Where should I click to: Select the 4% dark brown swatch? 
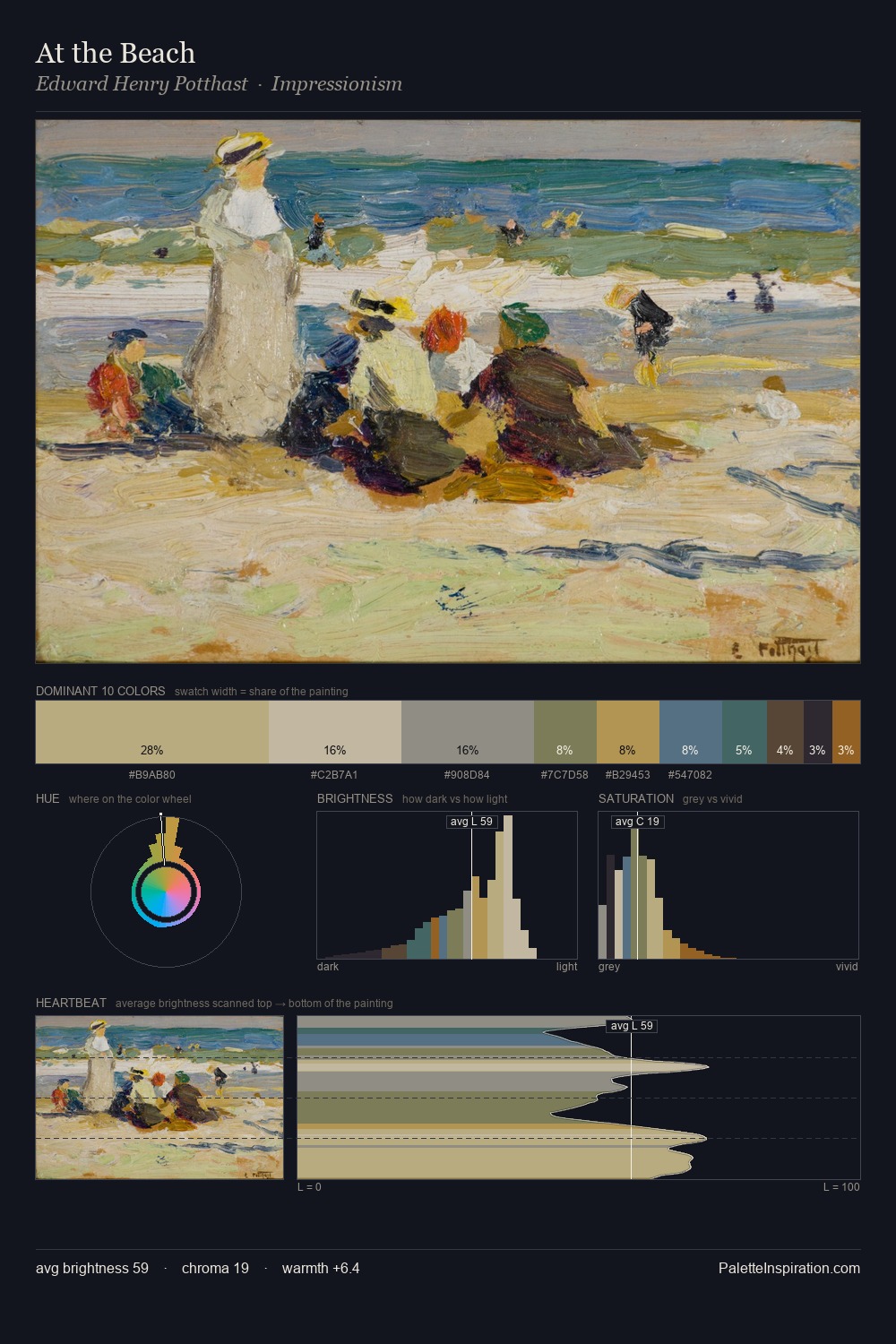tap(785, 732)
